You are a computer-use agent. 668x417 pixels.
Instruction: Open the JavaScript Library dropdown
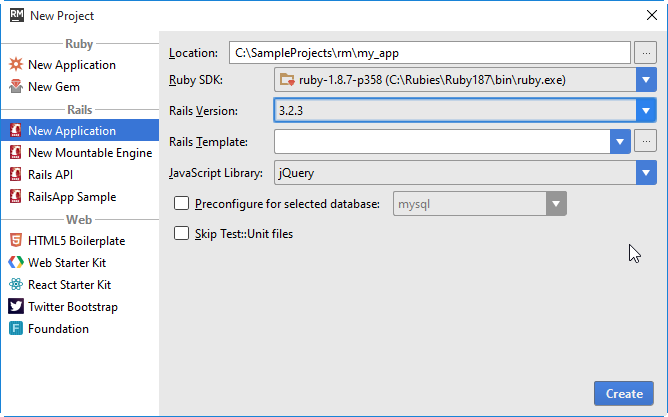point(645,173)
